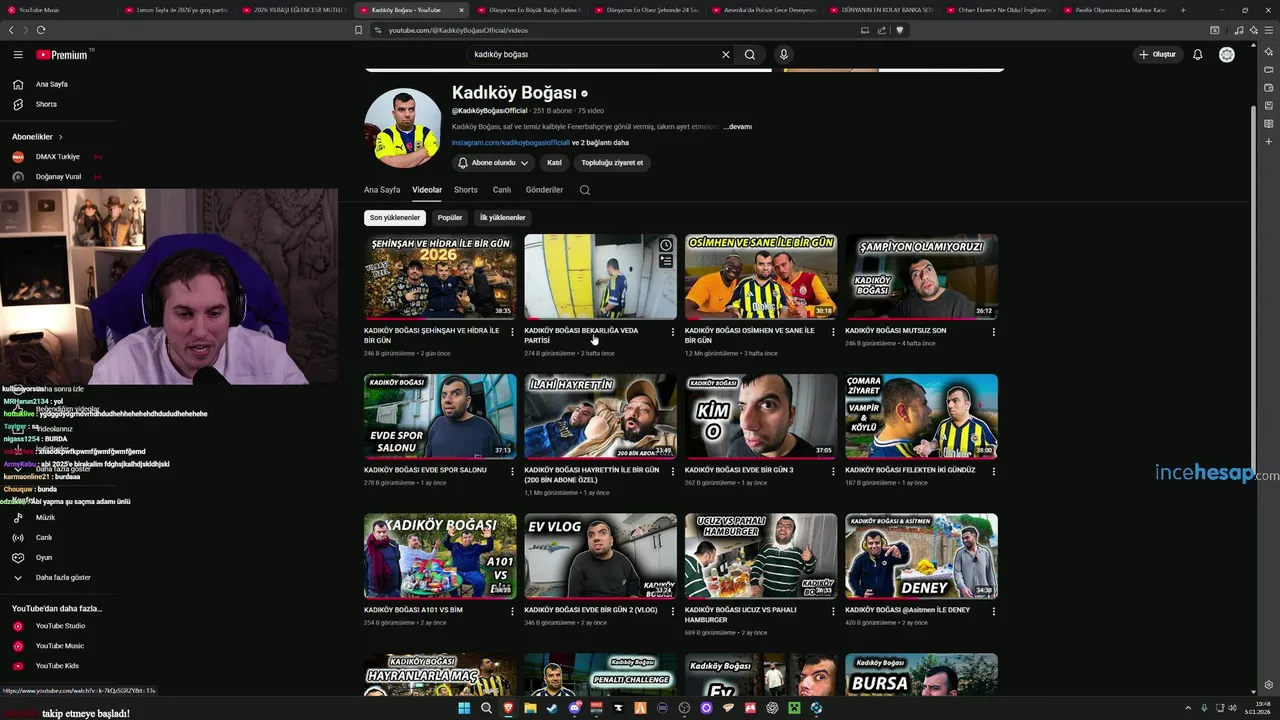Click the Oluştur create button
The width and height of the screenshot is (1280, 720).
coord(1158,54)
